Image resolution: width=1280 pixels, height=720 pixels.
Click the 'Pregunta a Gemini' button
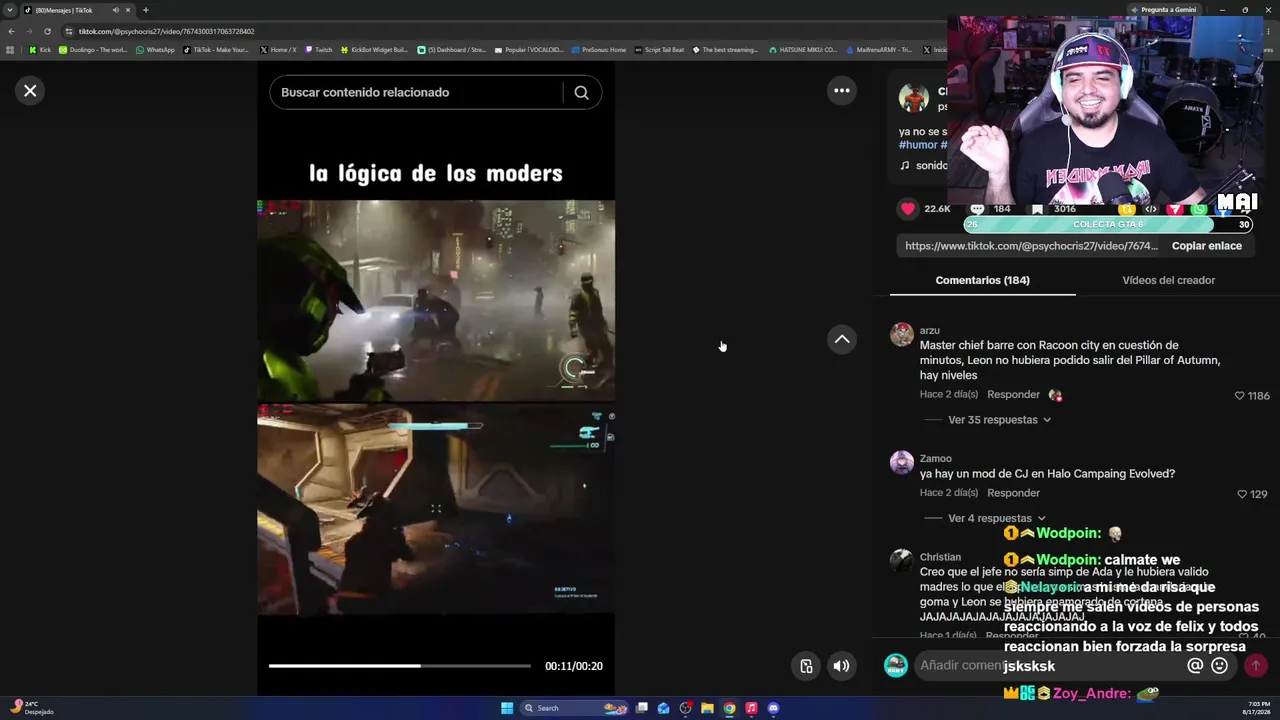click(1165, 10)
